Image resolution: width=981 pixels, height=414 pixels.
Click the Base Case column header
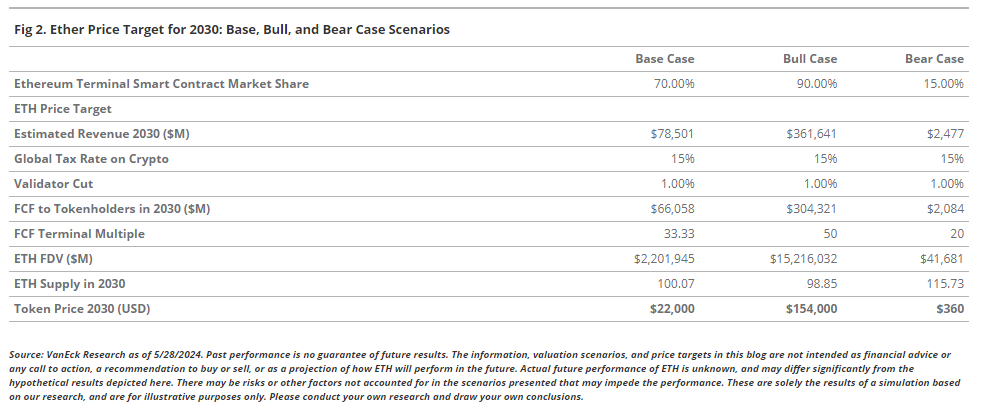click(x=665, y=59)
